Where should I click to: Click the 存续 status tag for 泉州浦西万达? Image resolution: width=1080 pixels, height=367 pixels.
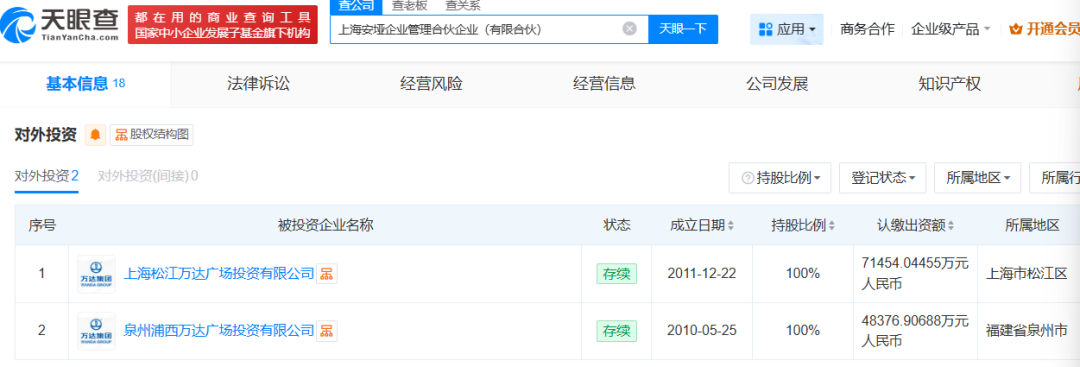pos(616,331)
